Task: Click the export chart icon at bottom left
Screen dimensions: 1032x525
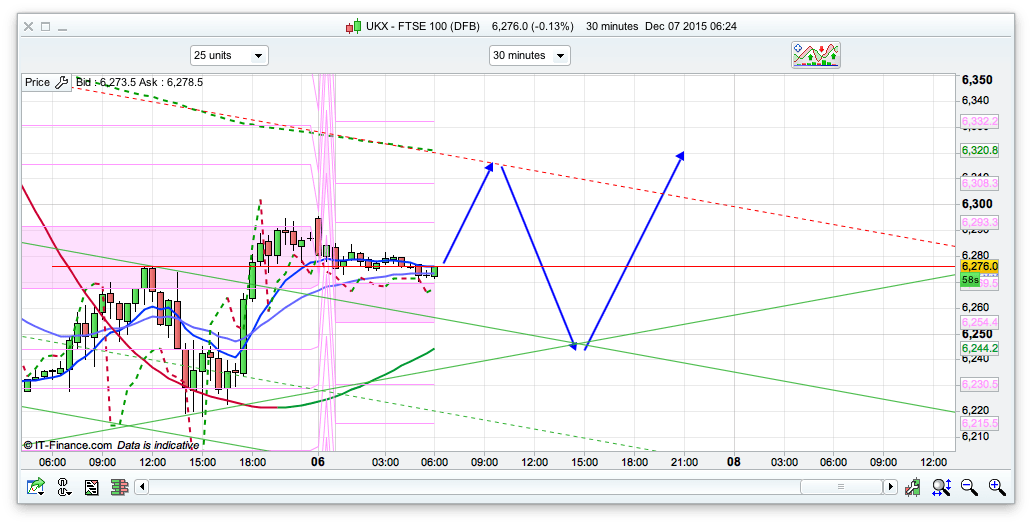Action: click(36, 487)
